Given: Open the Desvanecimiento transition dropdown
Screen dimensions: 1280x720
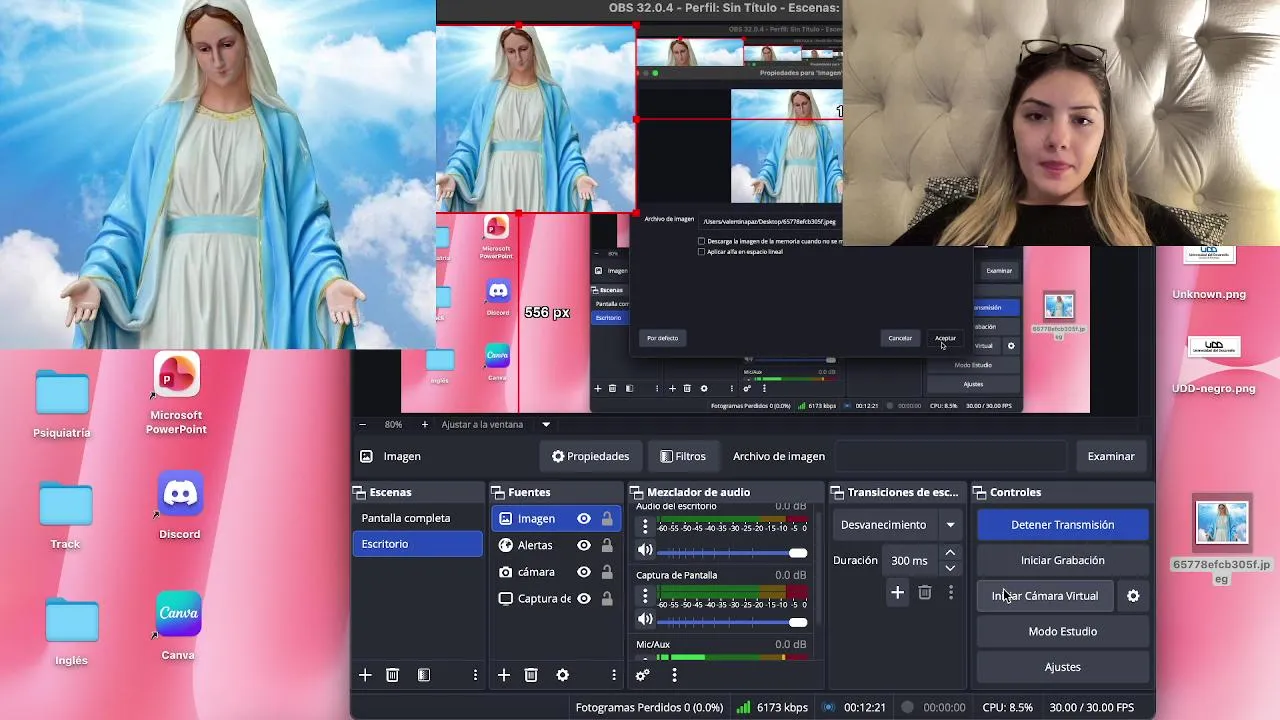Looking at the screenshot, I should pyautogui.click(x=897, y=524).
